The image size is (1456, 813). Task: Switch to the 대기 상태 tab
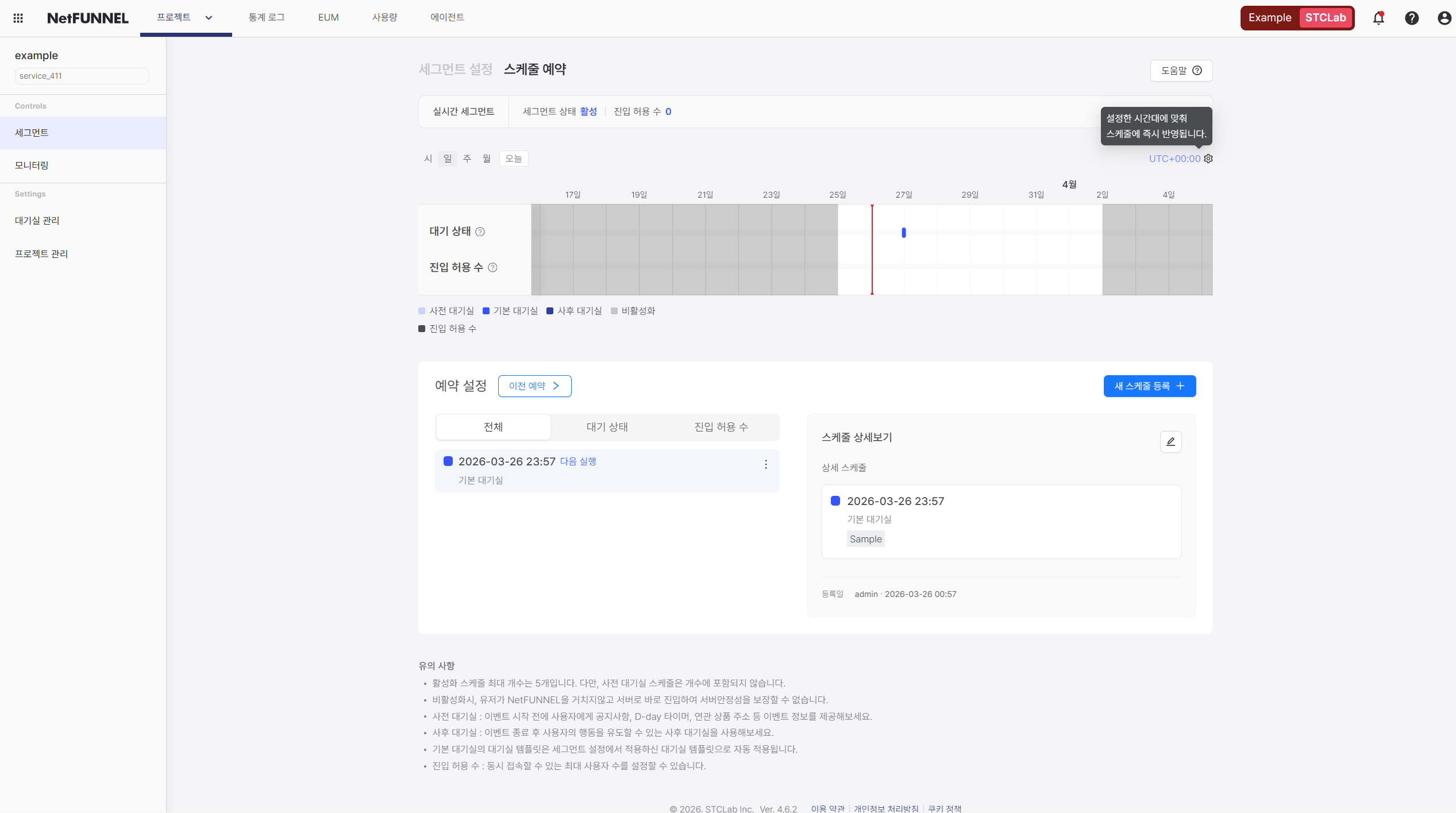point(607,427)
